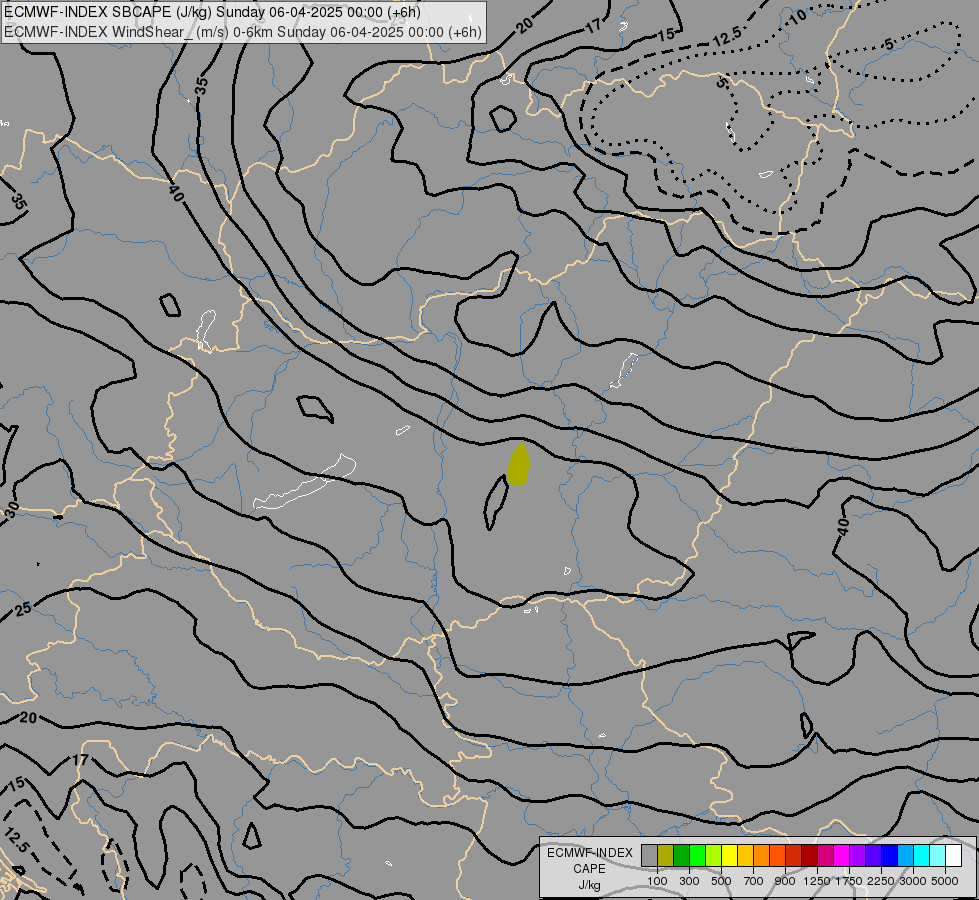The height and width of the screenshot is (900, 979).
Task: Click legend value 700
Action: tap(754, 881)
